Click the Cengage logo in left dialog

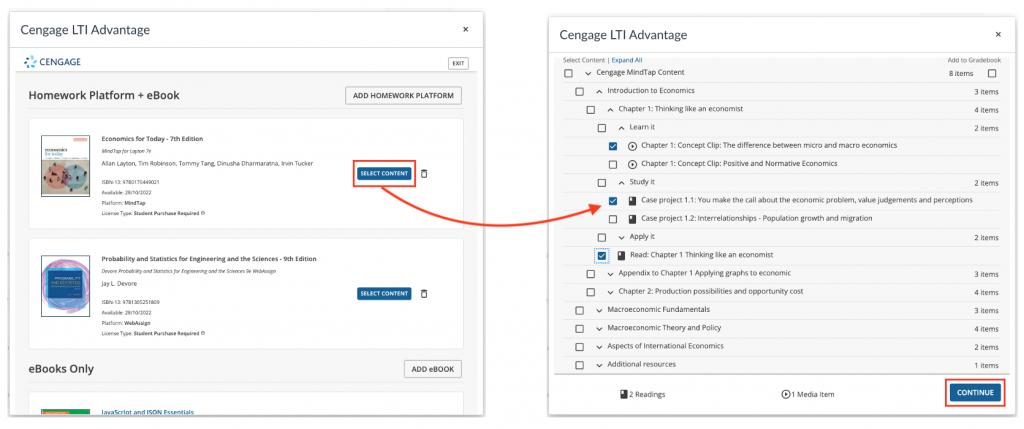(x=52, y=62)
